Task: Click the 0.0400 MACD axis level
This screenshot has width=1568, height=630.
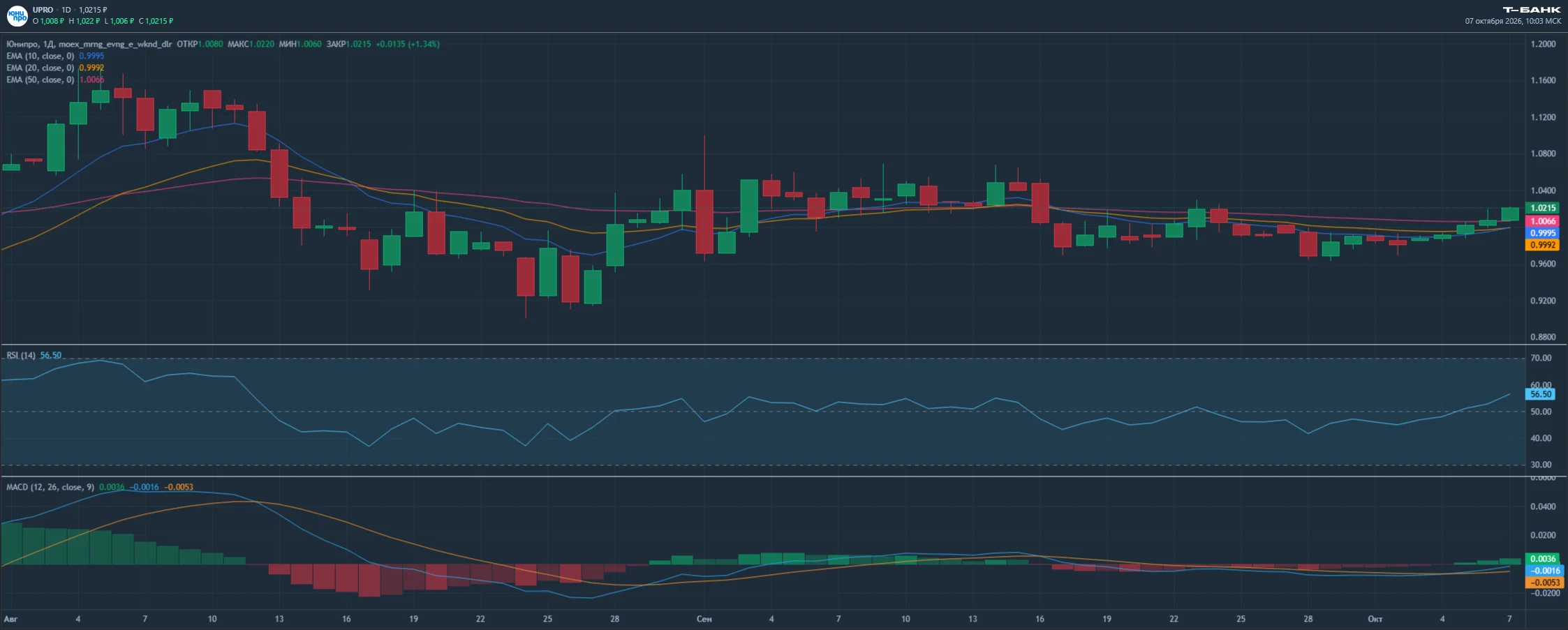Action: tap(1543, 507)
